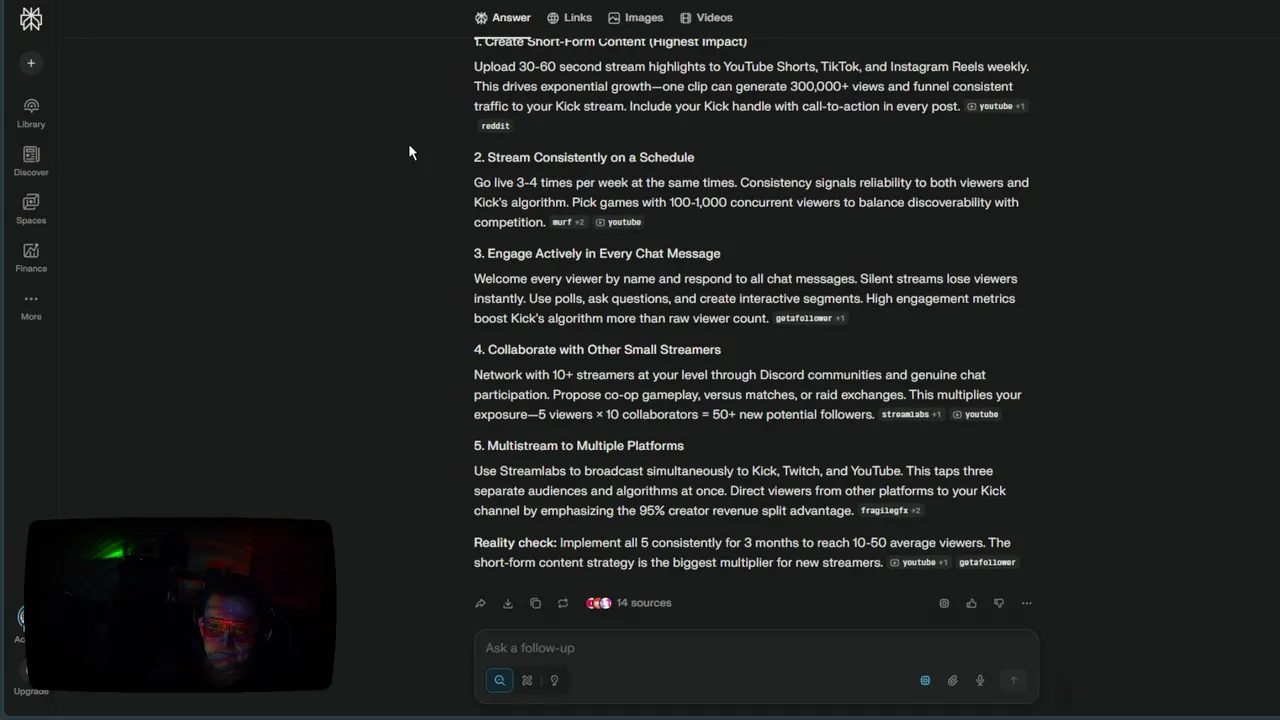Open the three-dot options menu below the answer

[1026, 603]
